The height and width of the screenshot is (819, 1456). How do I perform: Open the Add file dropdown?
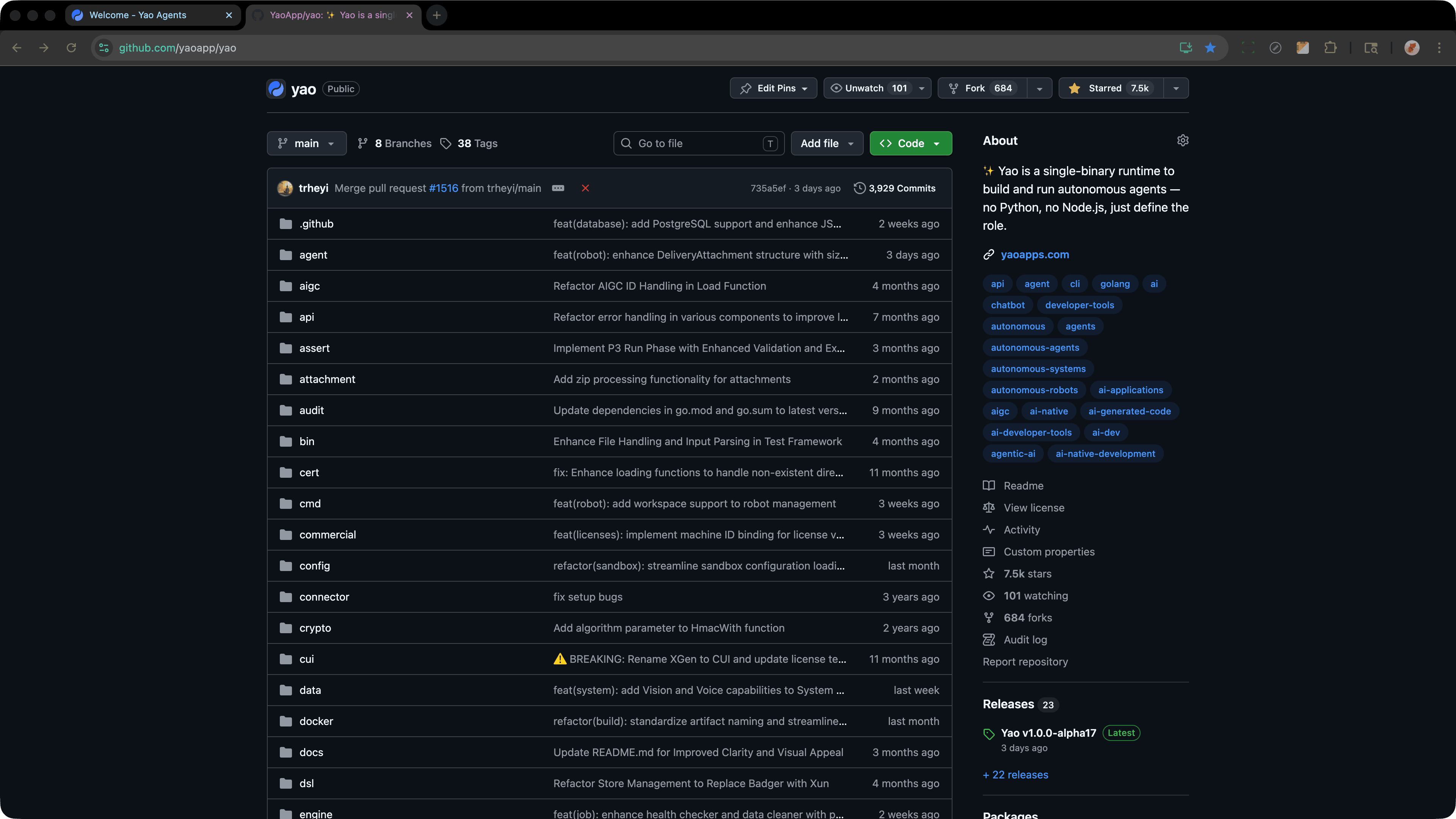827,144
